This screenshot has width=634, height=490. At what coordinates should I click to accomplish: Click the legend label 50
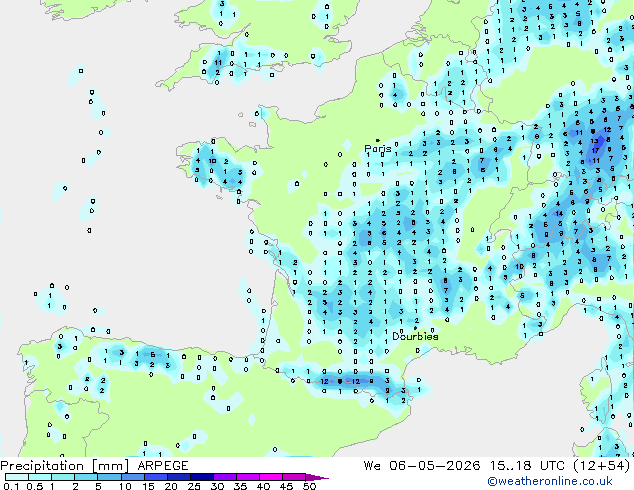pos(309,486)
